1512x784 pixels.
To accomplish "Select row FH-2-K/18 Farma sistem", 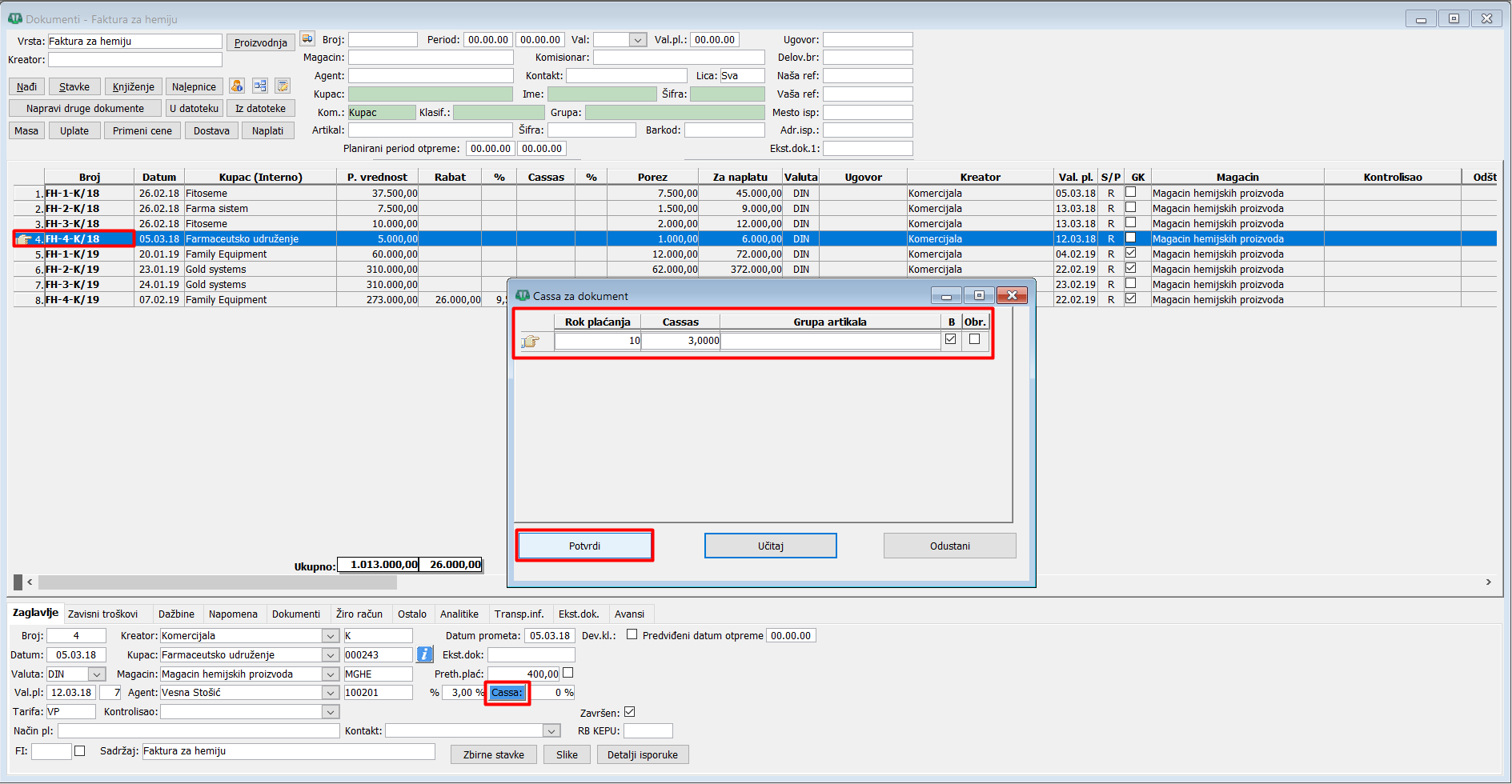I will [x=755, y=208].
